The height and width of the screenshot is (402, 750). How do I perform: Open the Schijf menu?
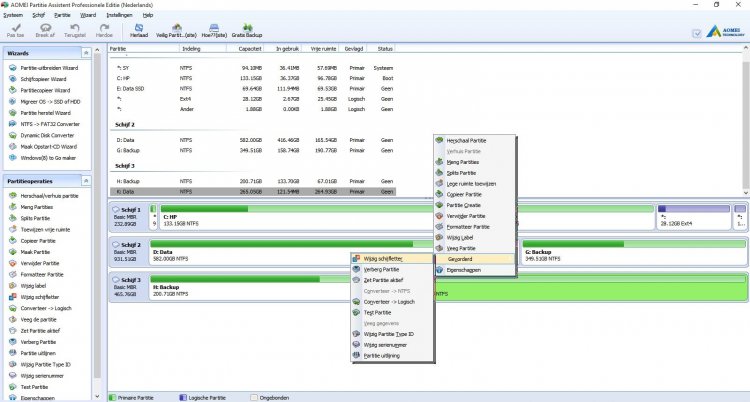(39, 15)
